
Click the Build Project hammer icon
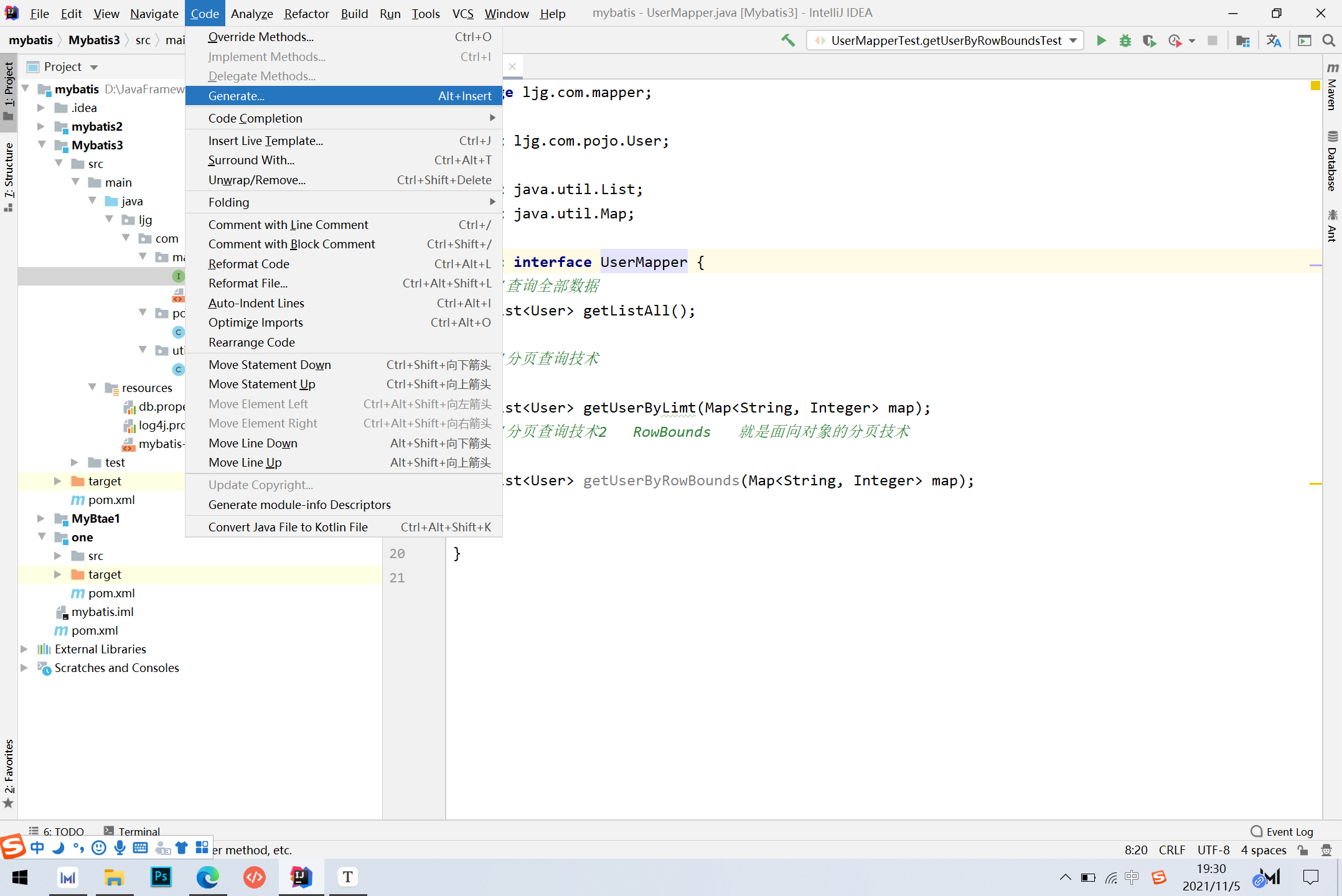click(788, 40)
